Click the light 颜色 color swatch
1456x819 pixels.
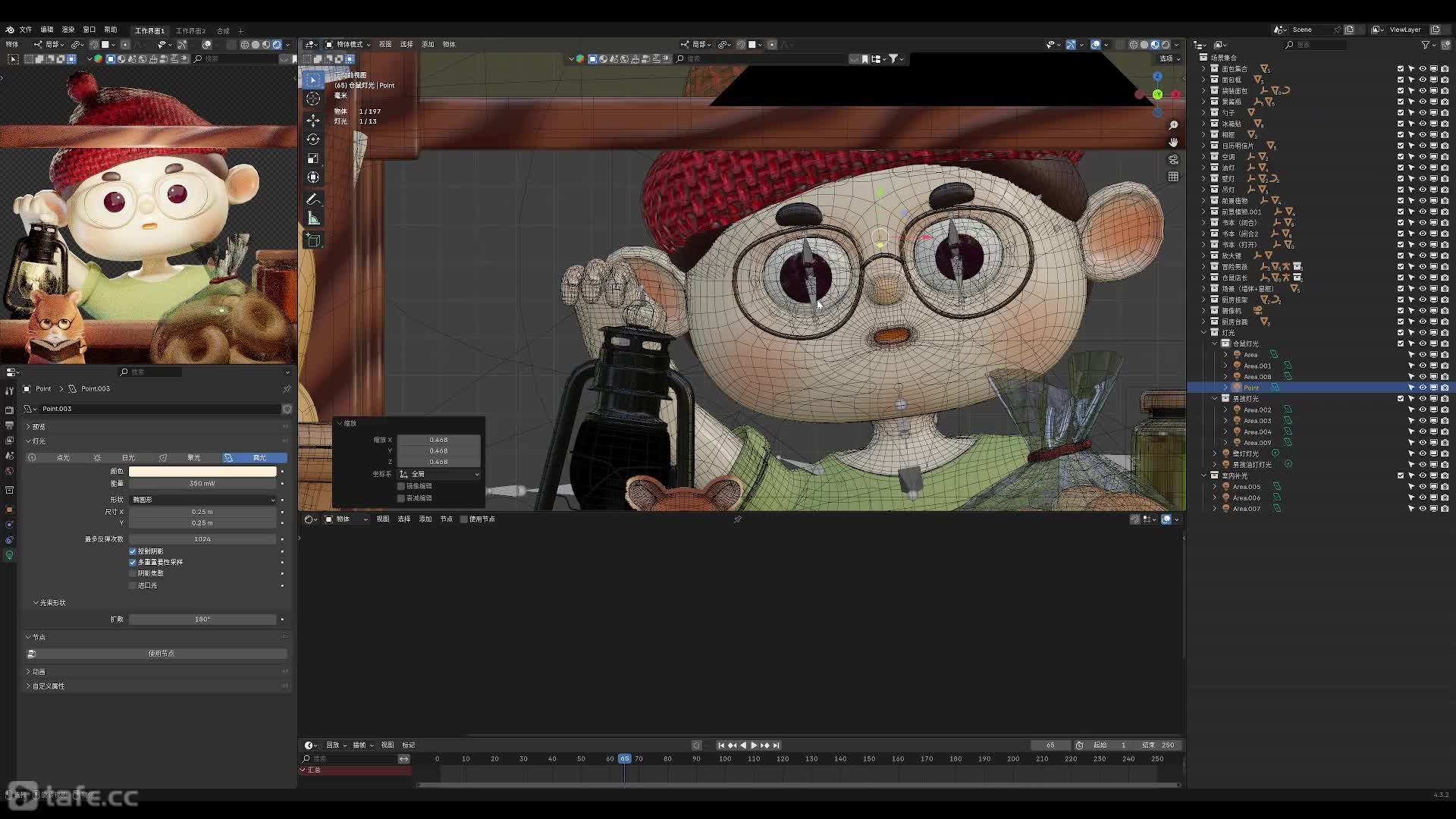(202, 472)
